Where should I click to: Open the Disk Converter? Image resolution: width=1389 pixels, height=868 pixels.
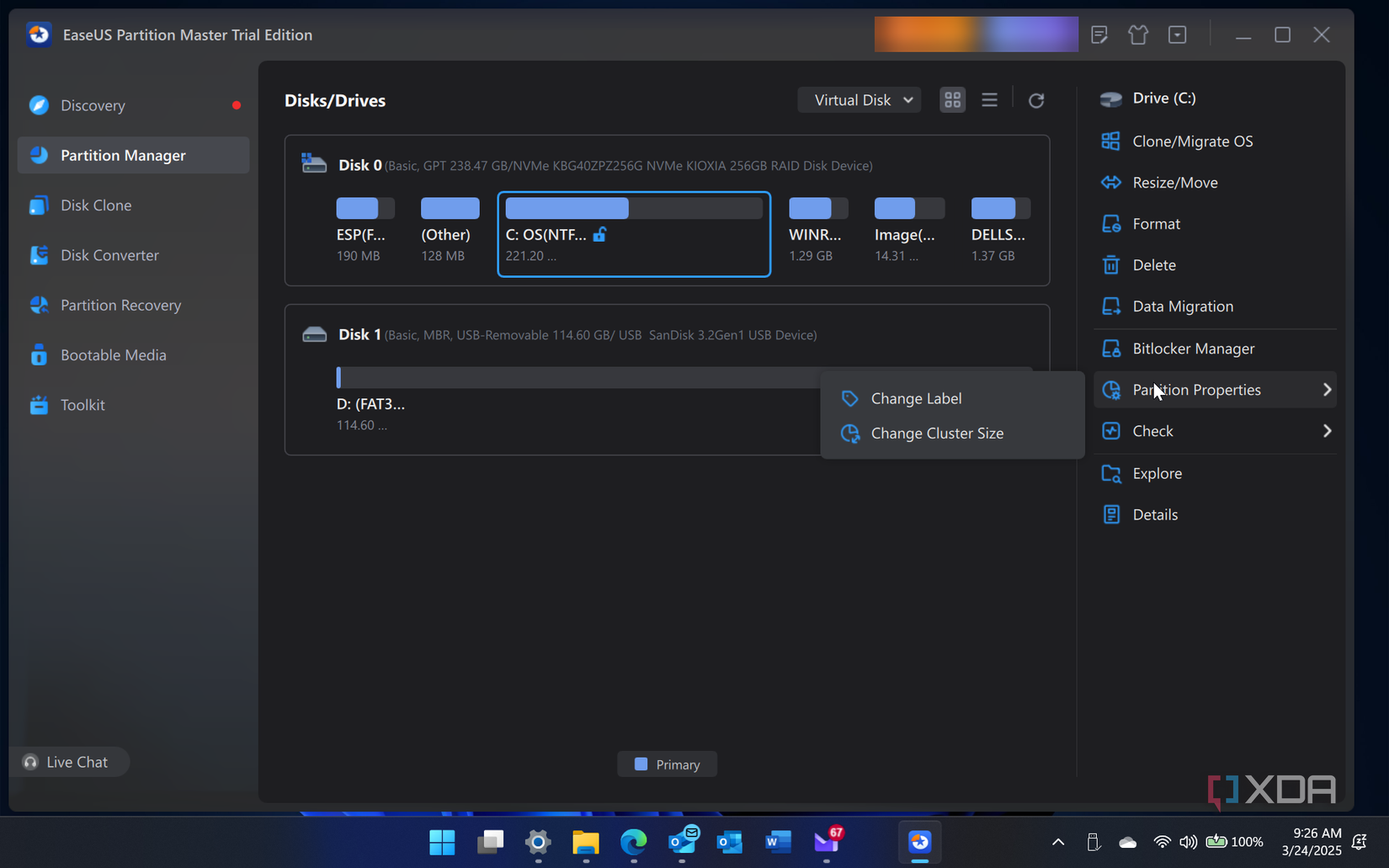[109, 254]
